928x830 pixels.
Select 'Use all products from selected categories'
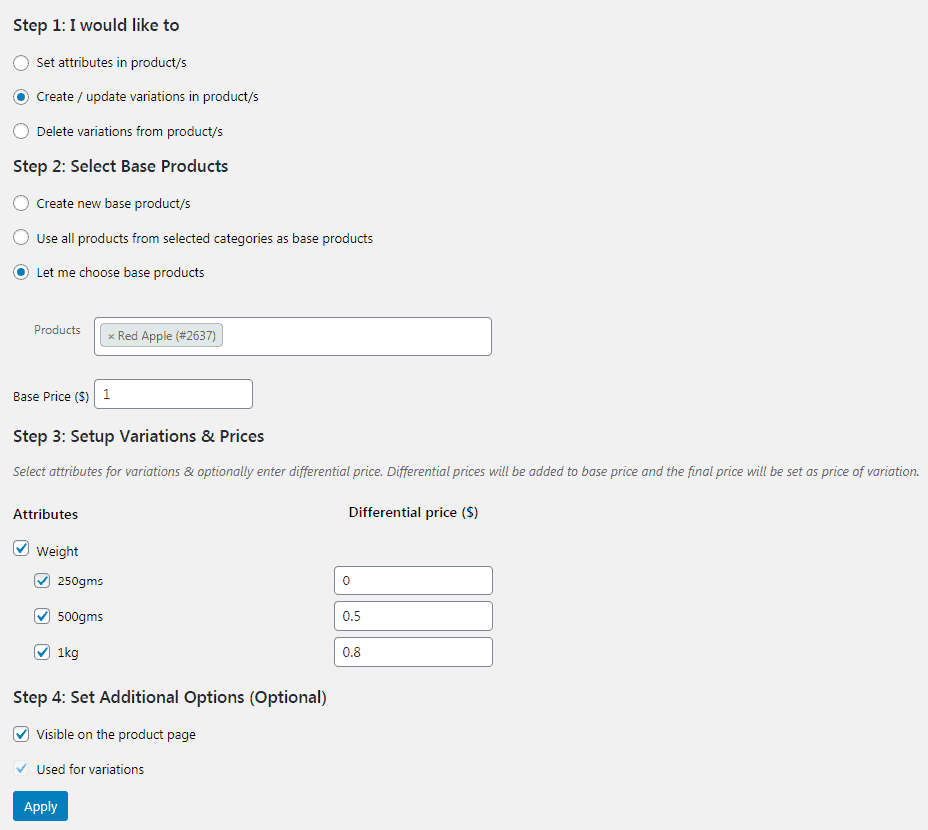click(x=21, y=238)
